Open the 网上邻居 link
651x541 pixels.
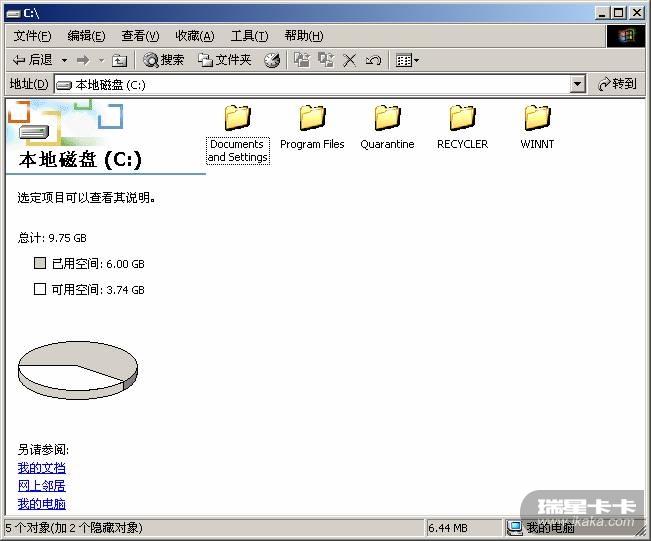pos(42,486)
